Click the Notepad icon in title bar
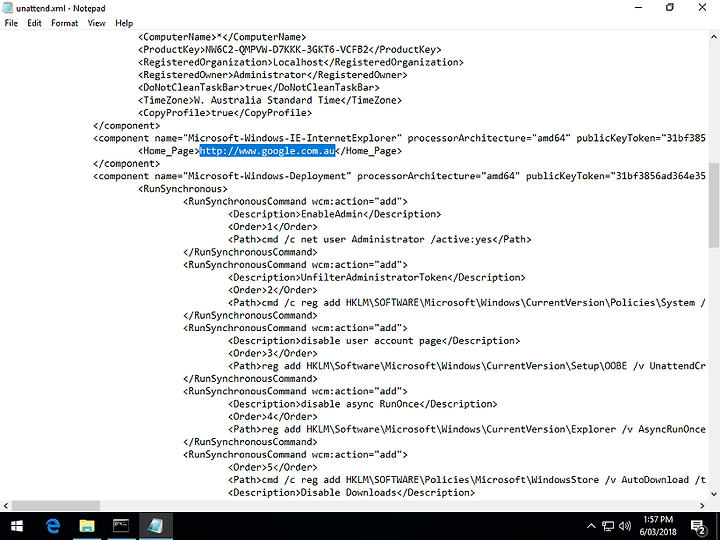The width and height of the screenshot is (720, 540). (7, 8)
